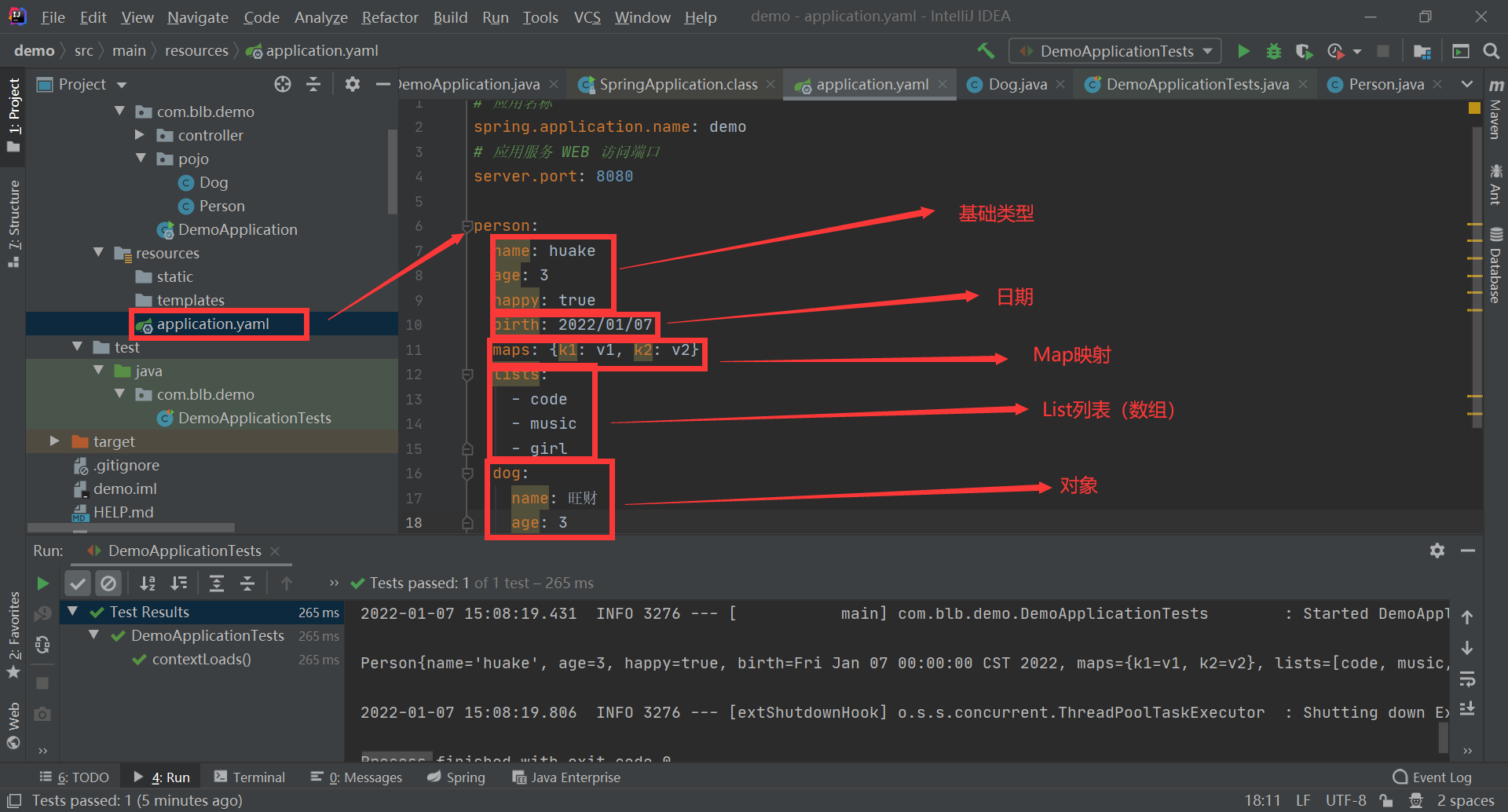Click the Favorites tab on left stripe
The image size is (1508, 812).
point(13,635)
